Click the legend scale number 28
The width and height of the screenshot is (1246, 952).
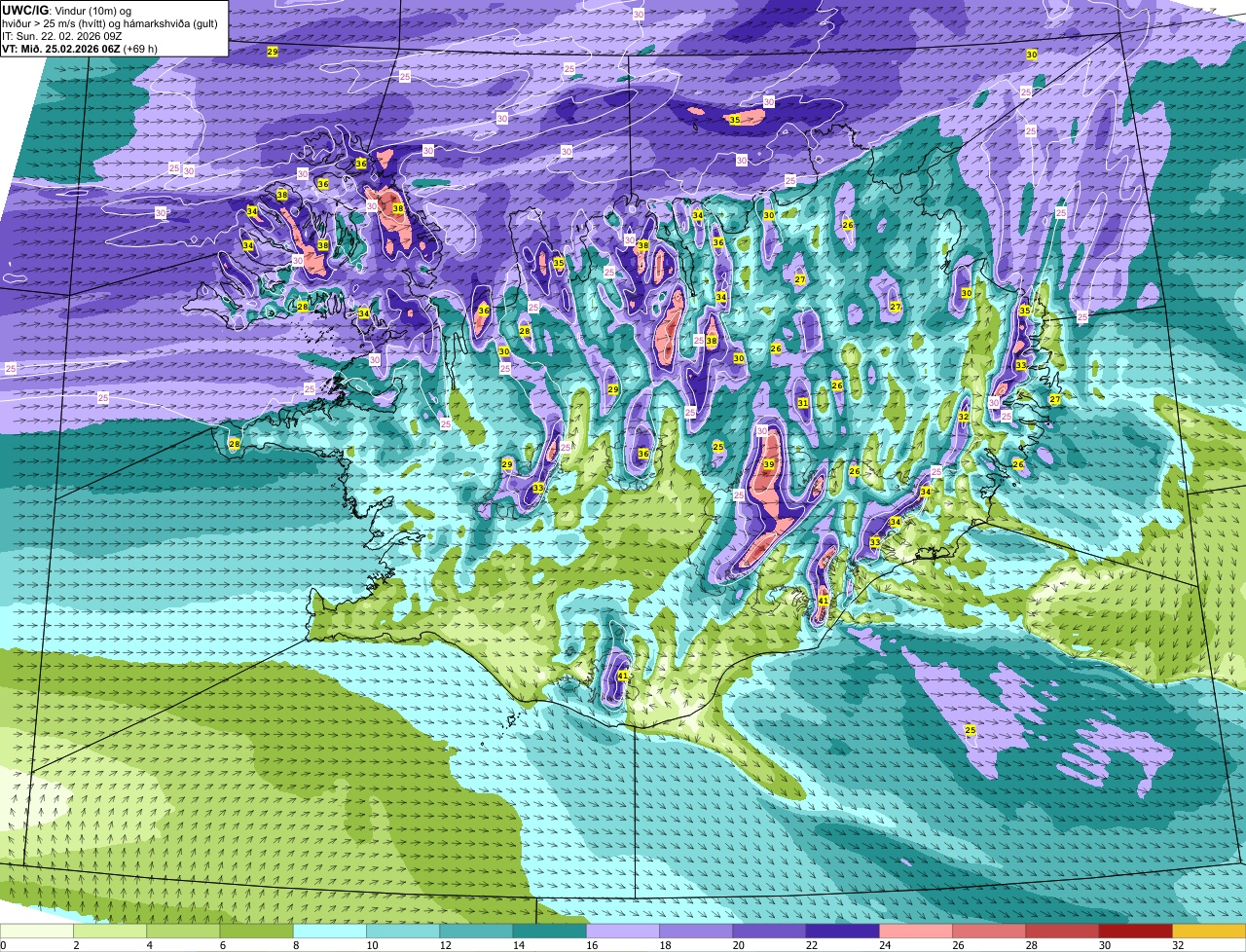(x=1031, y=945)
